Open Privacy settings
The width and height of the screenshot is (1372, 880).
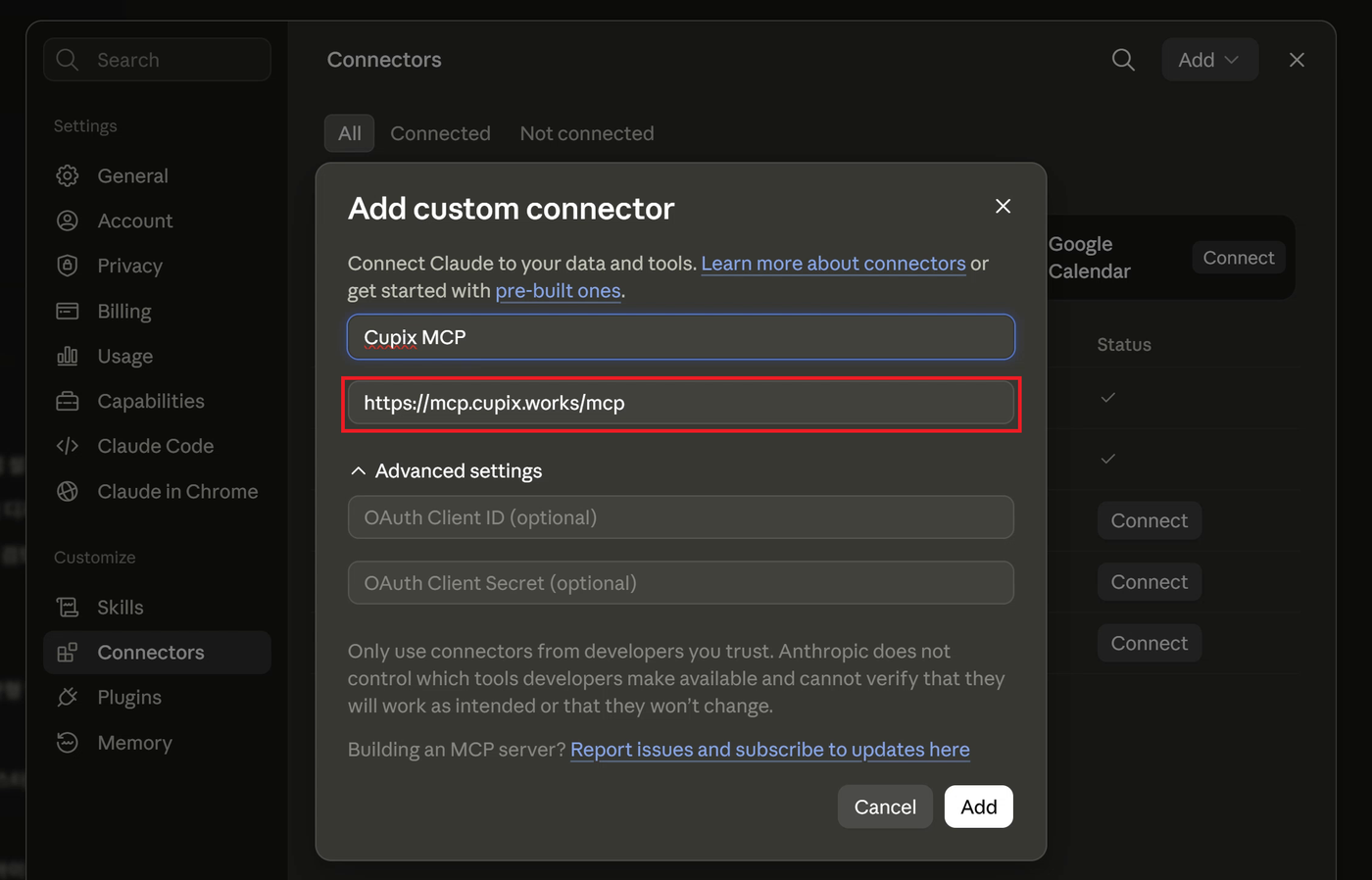tap(157, 266)
